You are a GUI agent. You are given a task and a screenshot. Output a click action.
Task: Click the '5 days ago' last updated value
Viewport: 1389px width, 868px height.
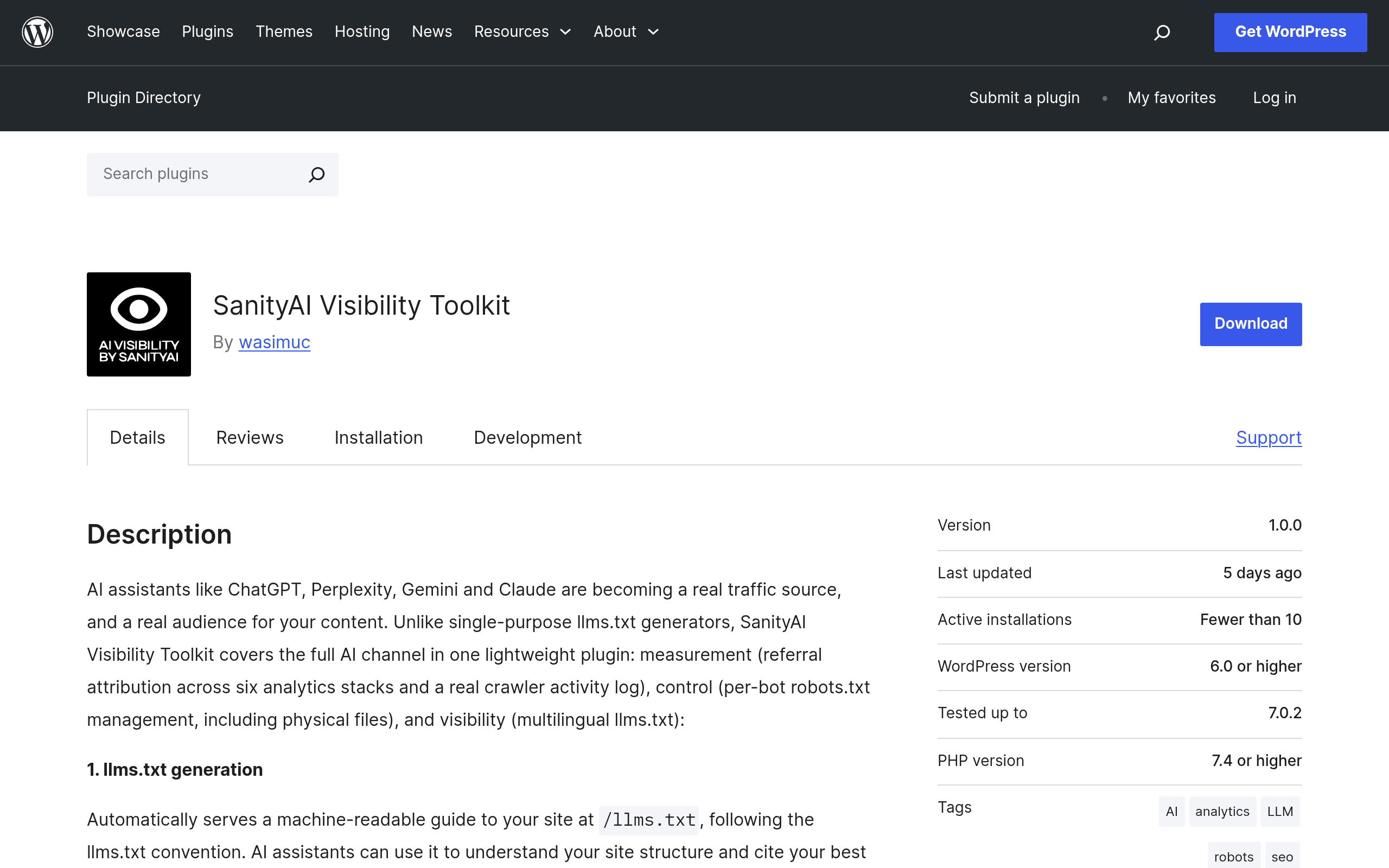click(1262, 573)
